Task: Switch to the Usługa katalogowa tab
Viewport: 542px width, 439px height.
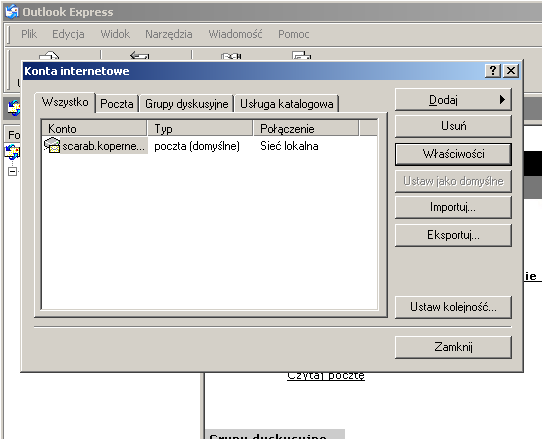Action: point(287,104)
